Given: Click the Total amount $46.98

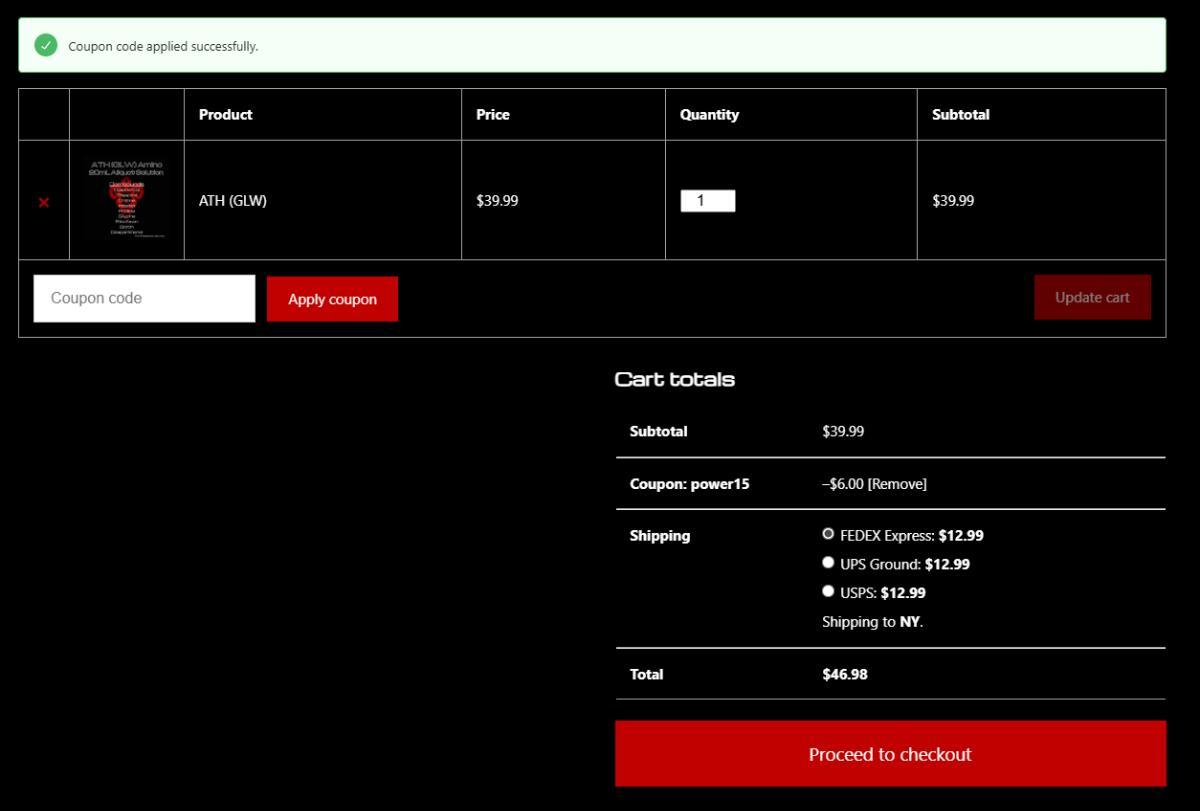Looking at the screenshot, I should click(845, 674).
